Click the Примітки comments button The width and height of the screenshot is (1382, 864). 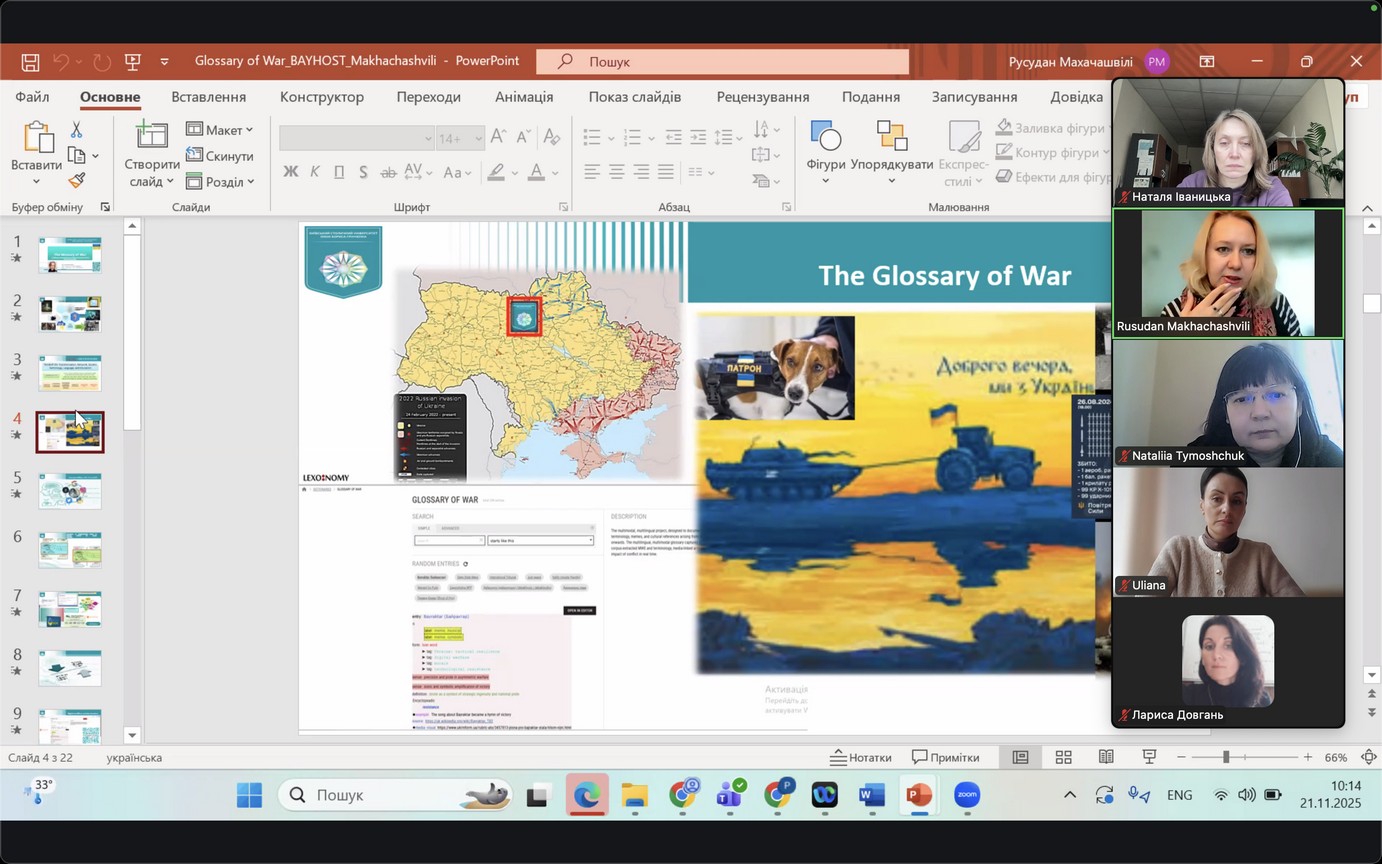945,757
